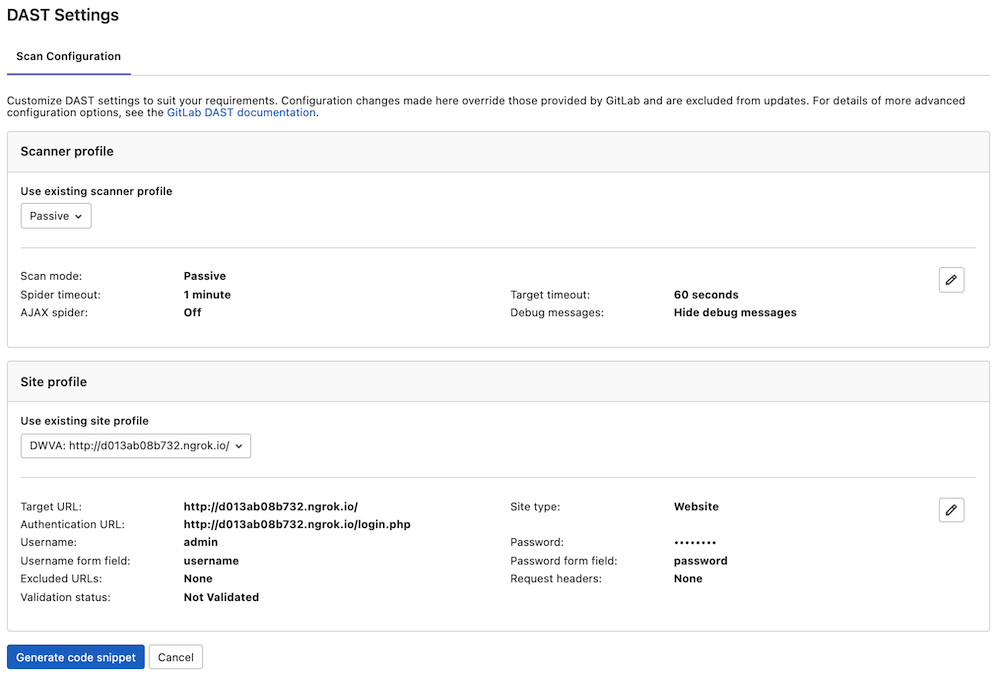1000x678 pixels.
Task: Click the Cancel button
Action: click(x=175, y=657)
